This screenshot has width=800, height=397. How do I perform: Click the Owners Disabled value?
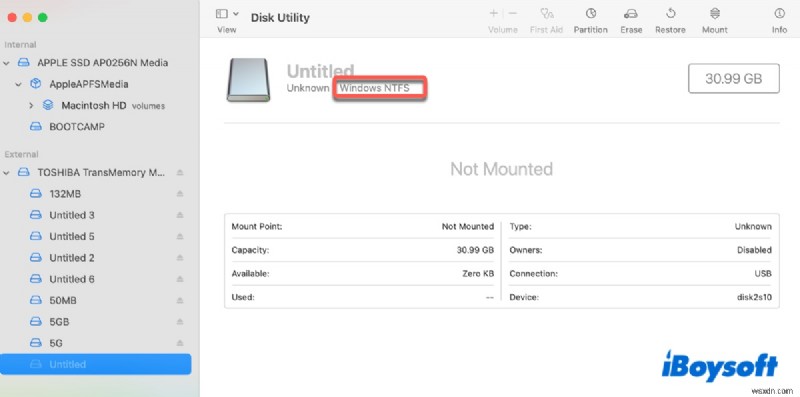point(754,250)
